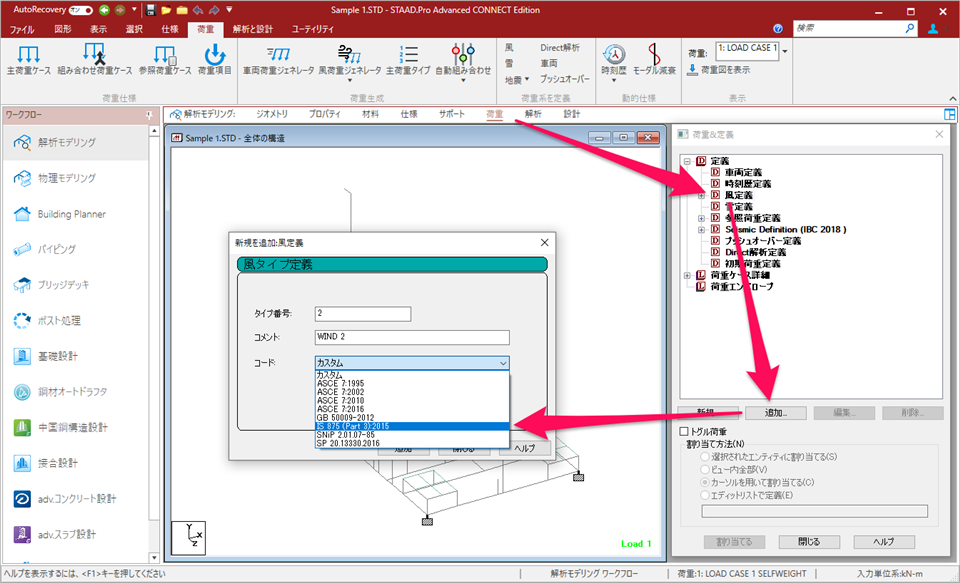Expand the Seismic Definition tree node

coord(702,230)
